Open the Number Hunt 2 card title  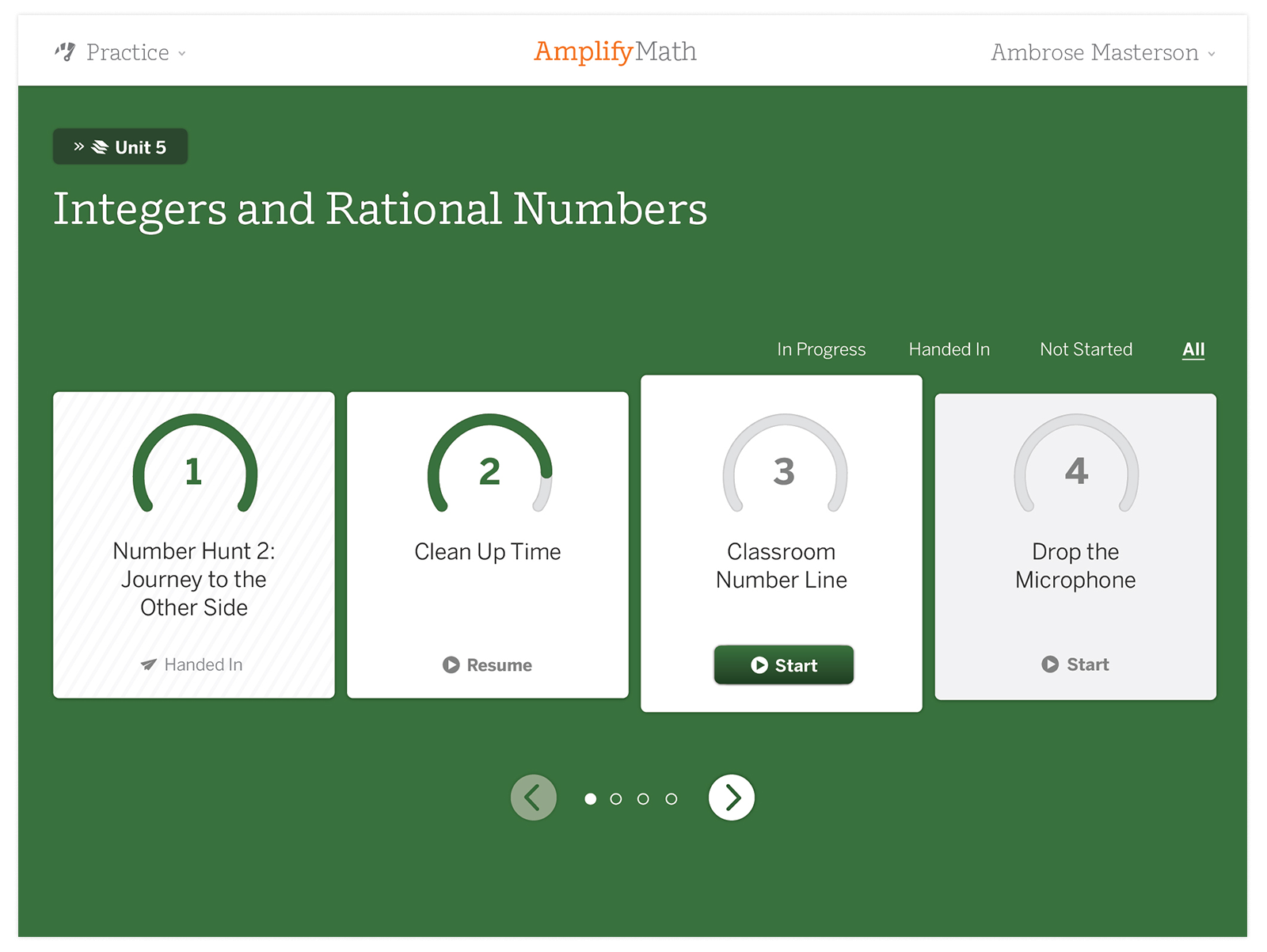[194, 579]
